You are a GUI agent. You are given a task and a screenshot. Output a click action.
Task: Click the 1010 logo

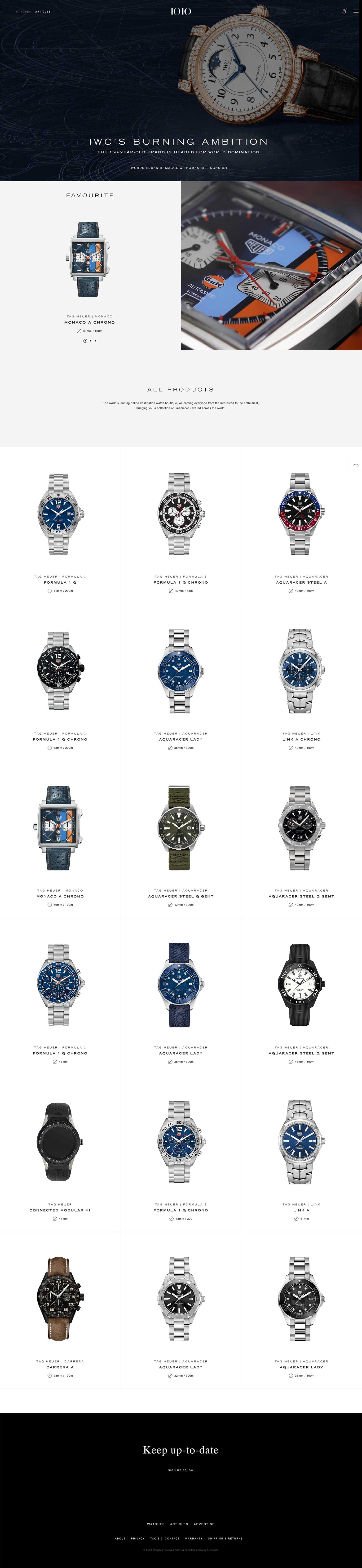click(181, 11)
